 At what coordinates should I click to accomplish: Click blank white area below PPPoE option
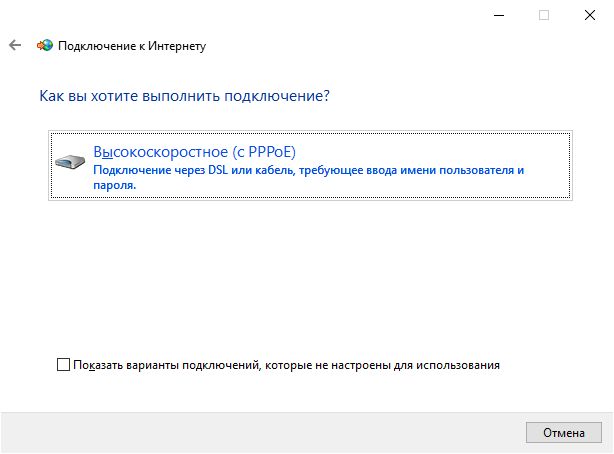click(300, 270)
